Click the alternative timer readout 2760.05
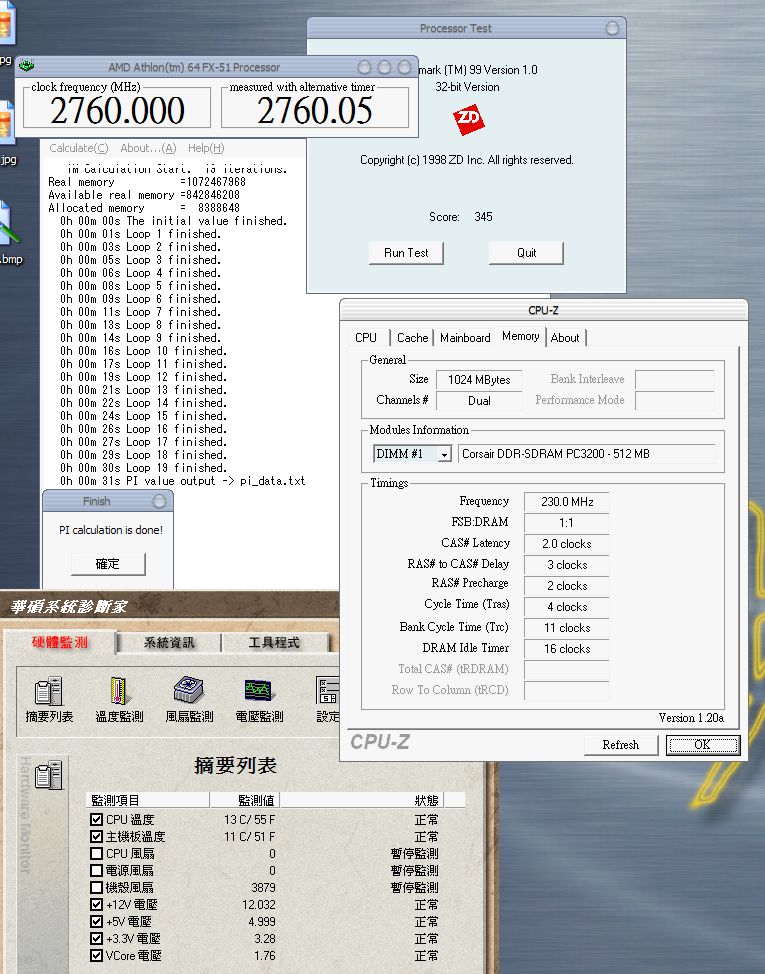 [x=315, y=111]
